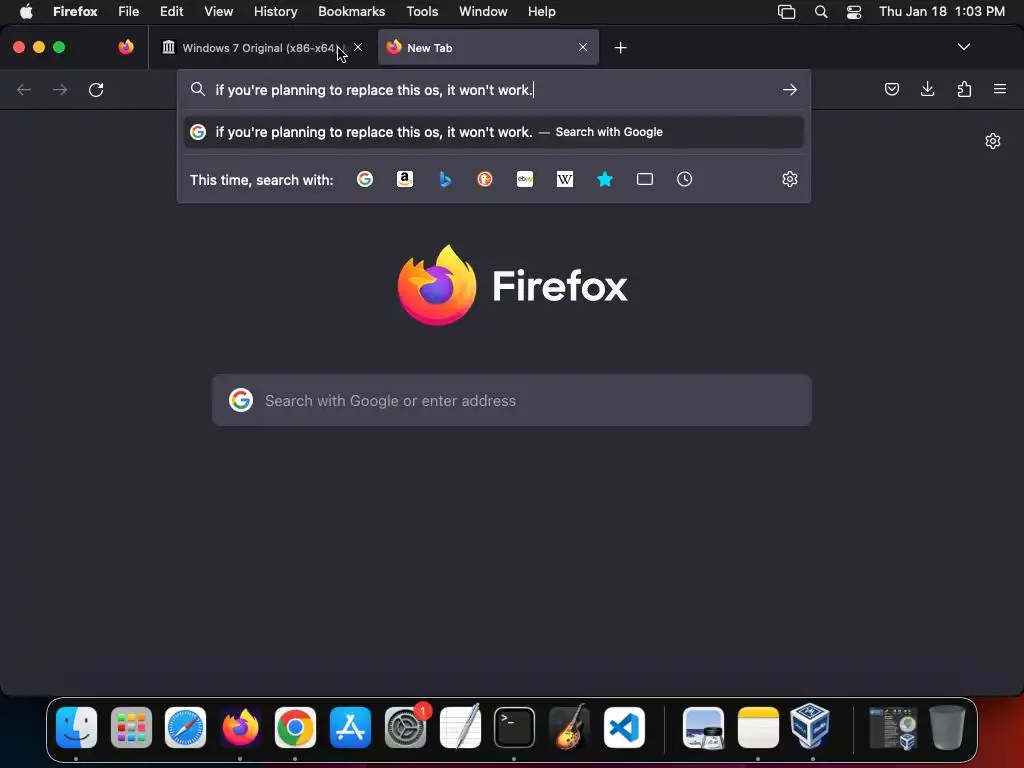
Task: Open the History menu
Action: pos(276,11)
